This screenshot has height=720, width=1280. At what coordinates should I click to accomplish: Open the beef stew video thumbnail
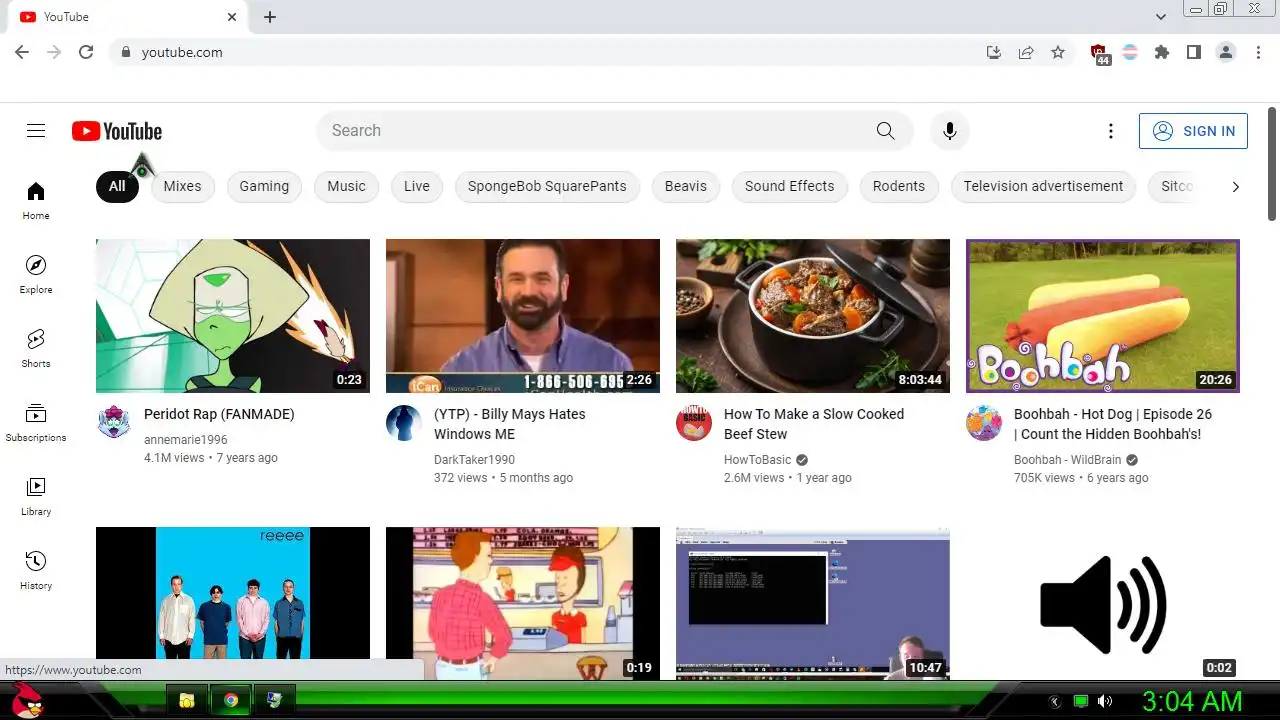813,316
